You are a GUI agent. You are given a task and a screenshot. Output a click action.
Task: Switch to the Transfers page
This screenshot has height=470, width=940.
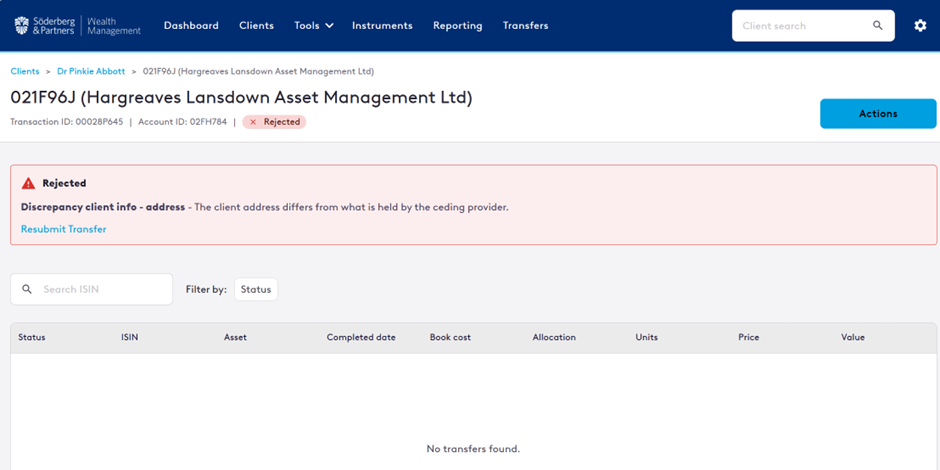pos(525,25)
